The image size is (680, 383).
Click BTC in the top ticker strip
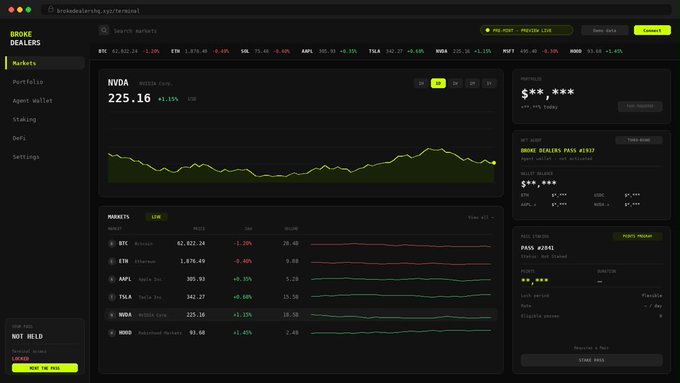(129, 51)
